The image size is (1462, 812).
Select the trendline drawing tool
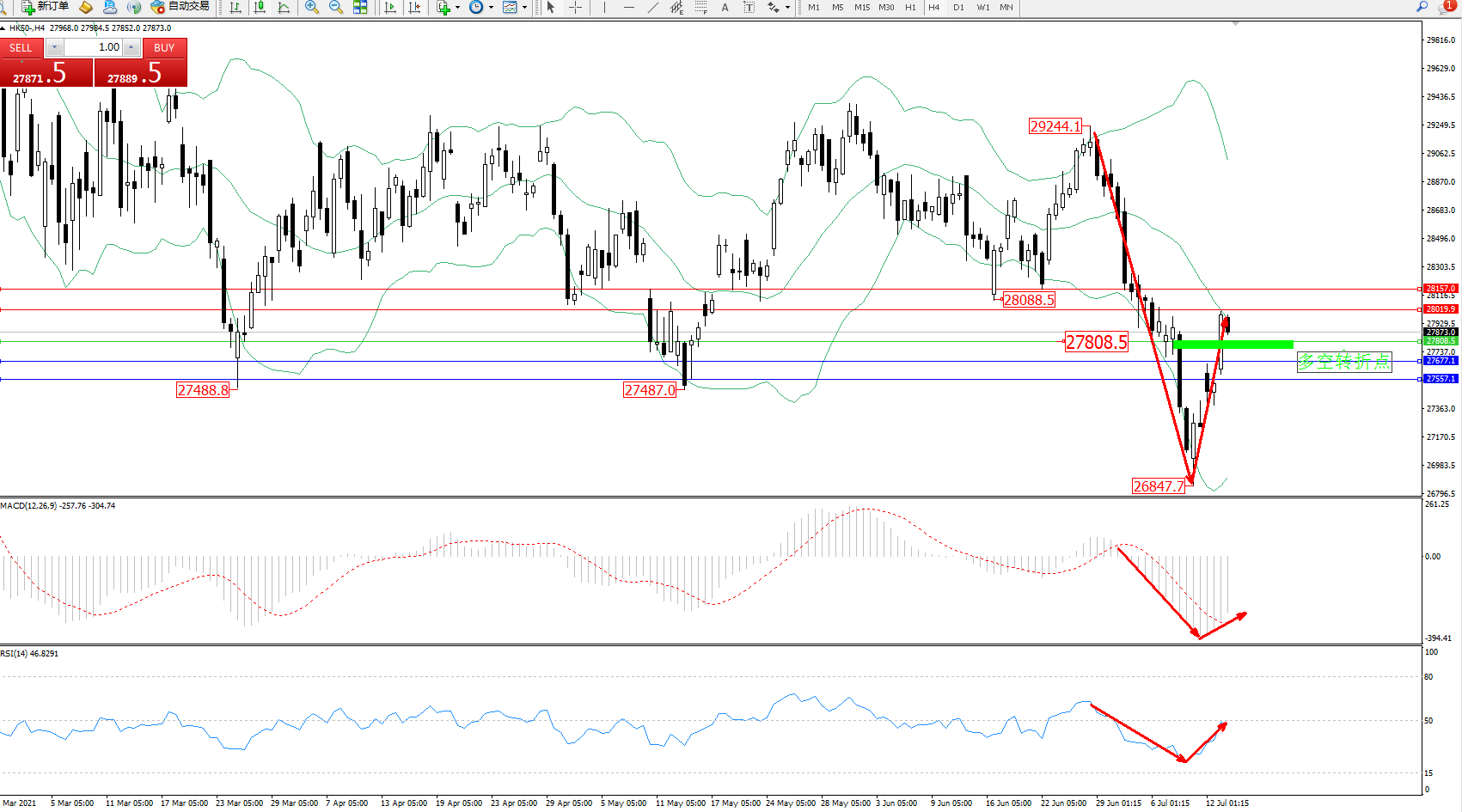[653, 7]
